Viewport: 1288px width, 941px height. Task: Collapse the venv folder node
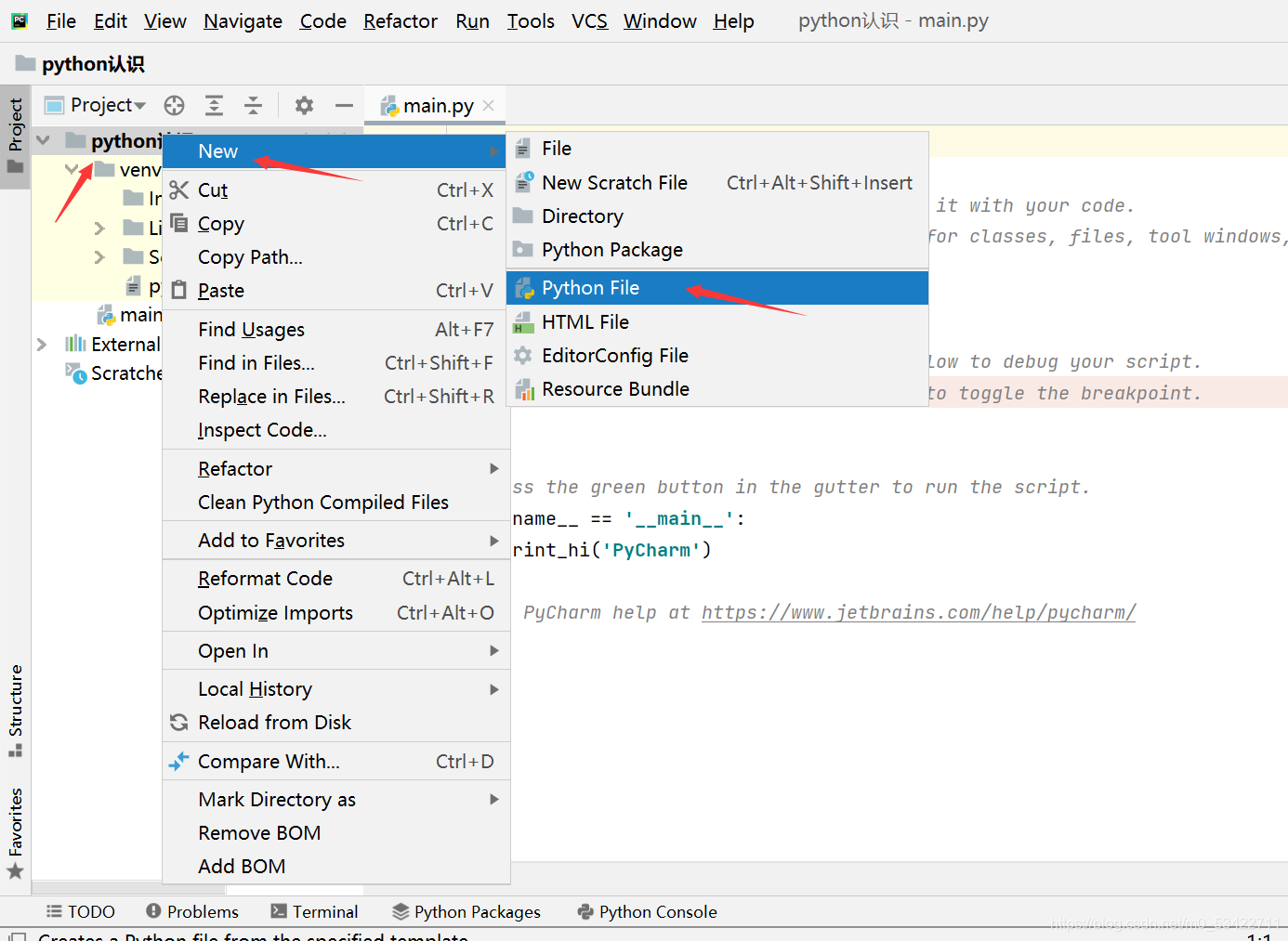pos(72,169)
